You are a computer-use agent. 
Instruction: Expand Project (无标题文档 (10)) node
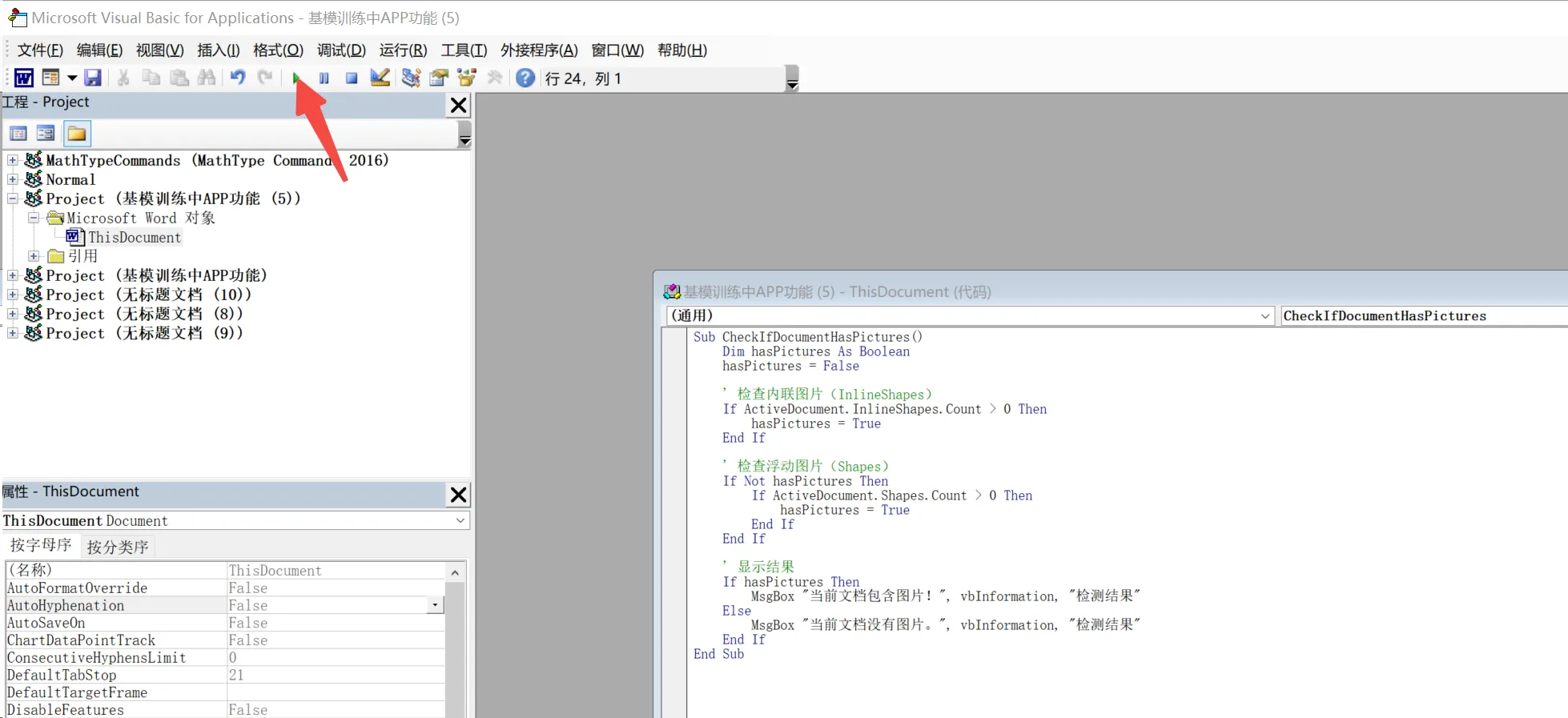(x=13, y=295)
